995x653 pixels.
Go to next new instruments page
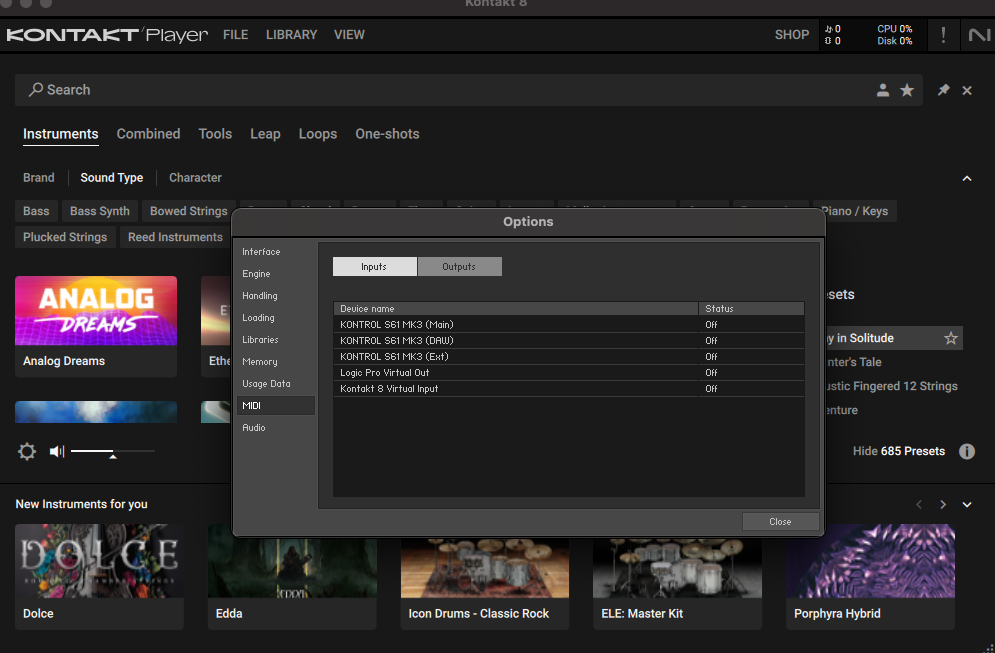pyautogui.click(x=943, y=505)
